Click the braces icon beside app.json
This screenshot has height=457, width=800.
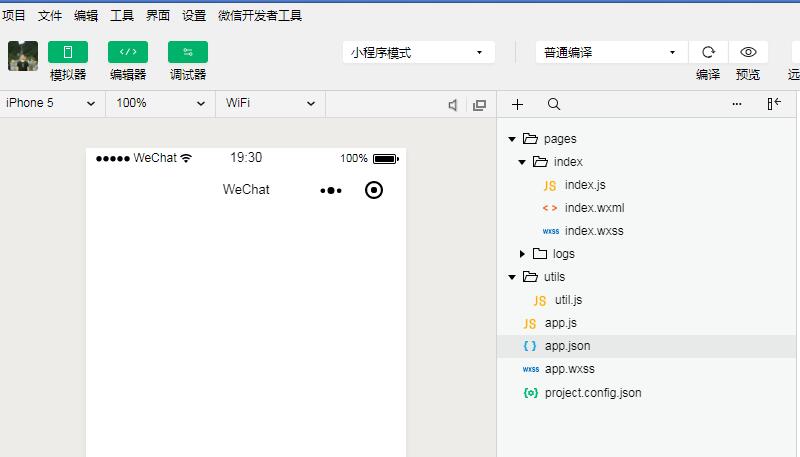click(x=530, y=346)
